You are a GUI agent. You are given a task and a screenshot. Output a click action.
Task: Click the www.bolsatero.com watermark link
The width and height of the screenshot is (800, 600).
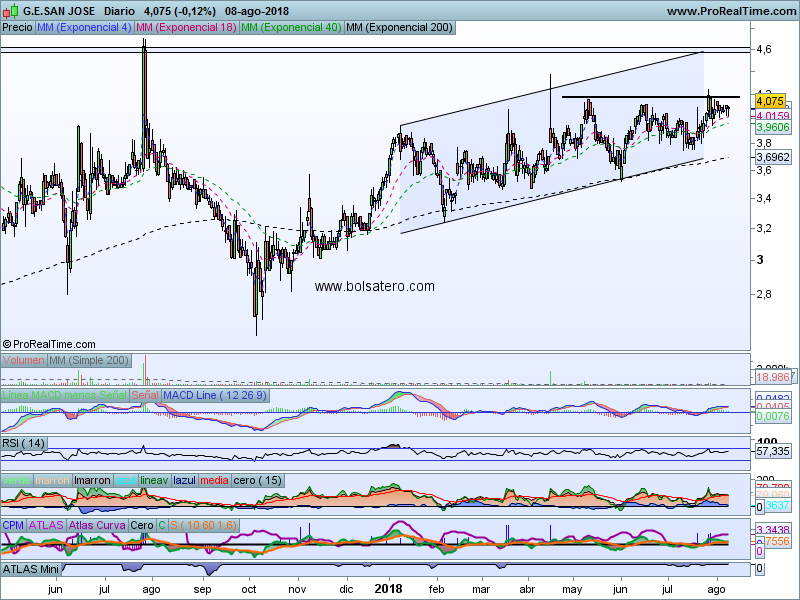tap(375, 286)
